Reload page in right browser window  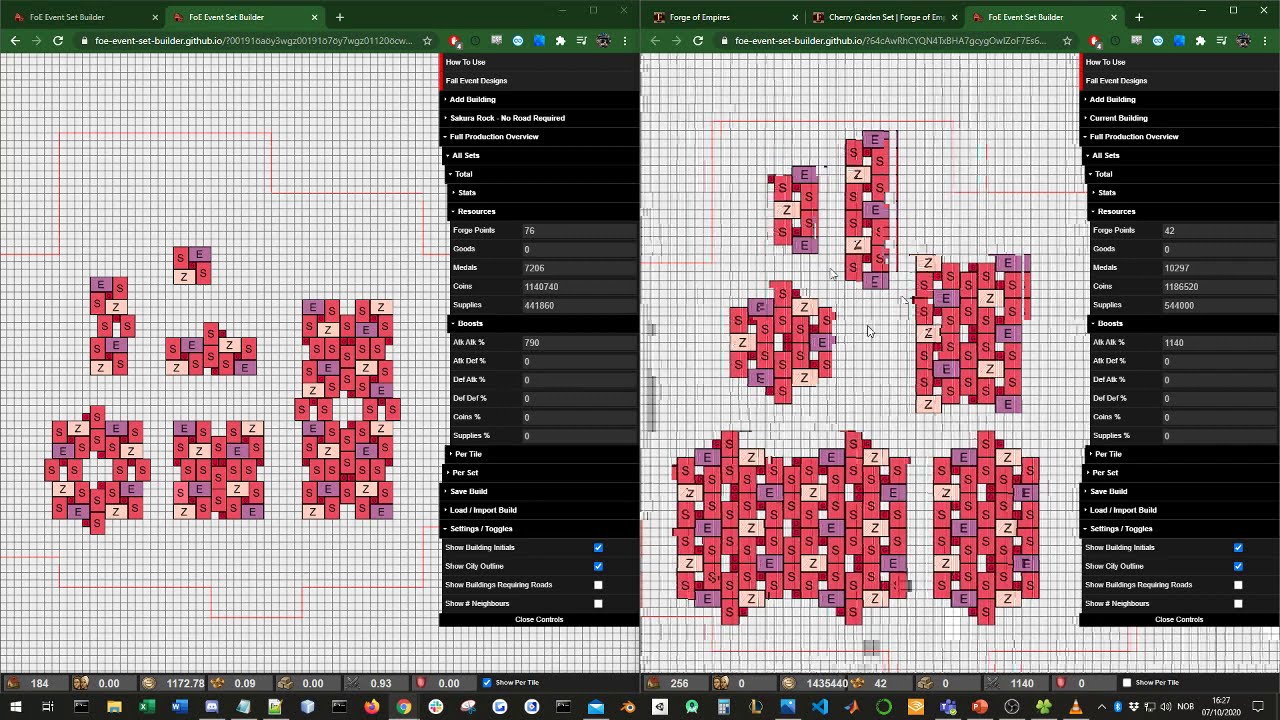click(698, 41)
